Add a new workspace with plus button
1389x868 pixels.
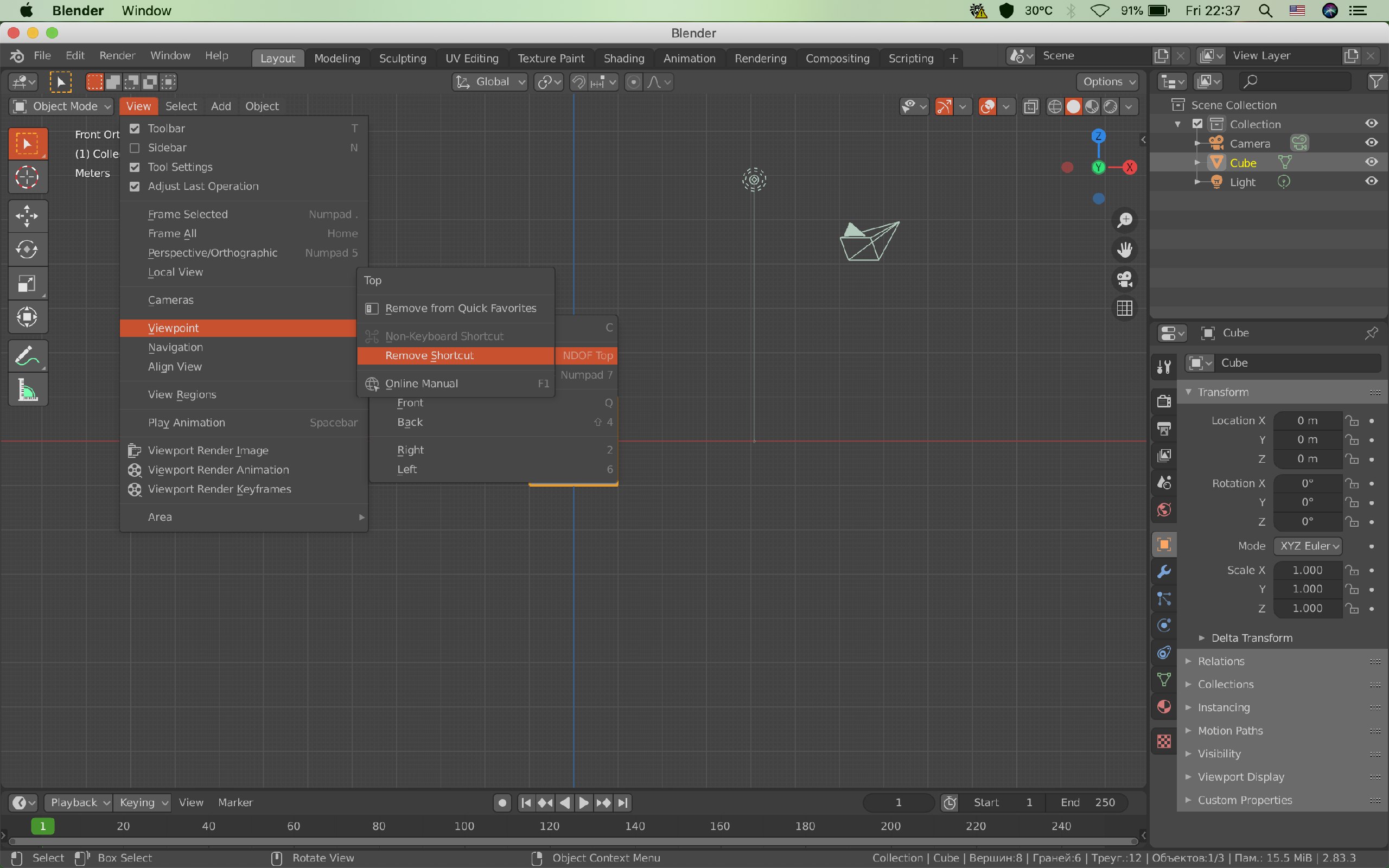pos(953,58)
